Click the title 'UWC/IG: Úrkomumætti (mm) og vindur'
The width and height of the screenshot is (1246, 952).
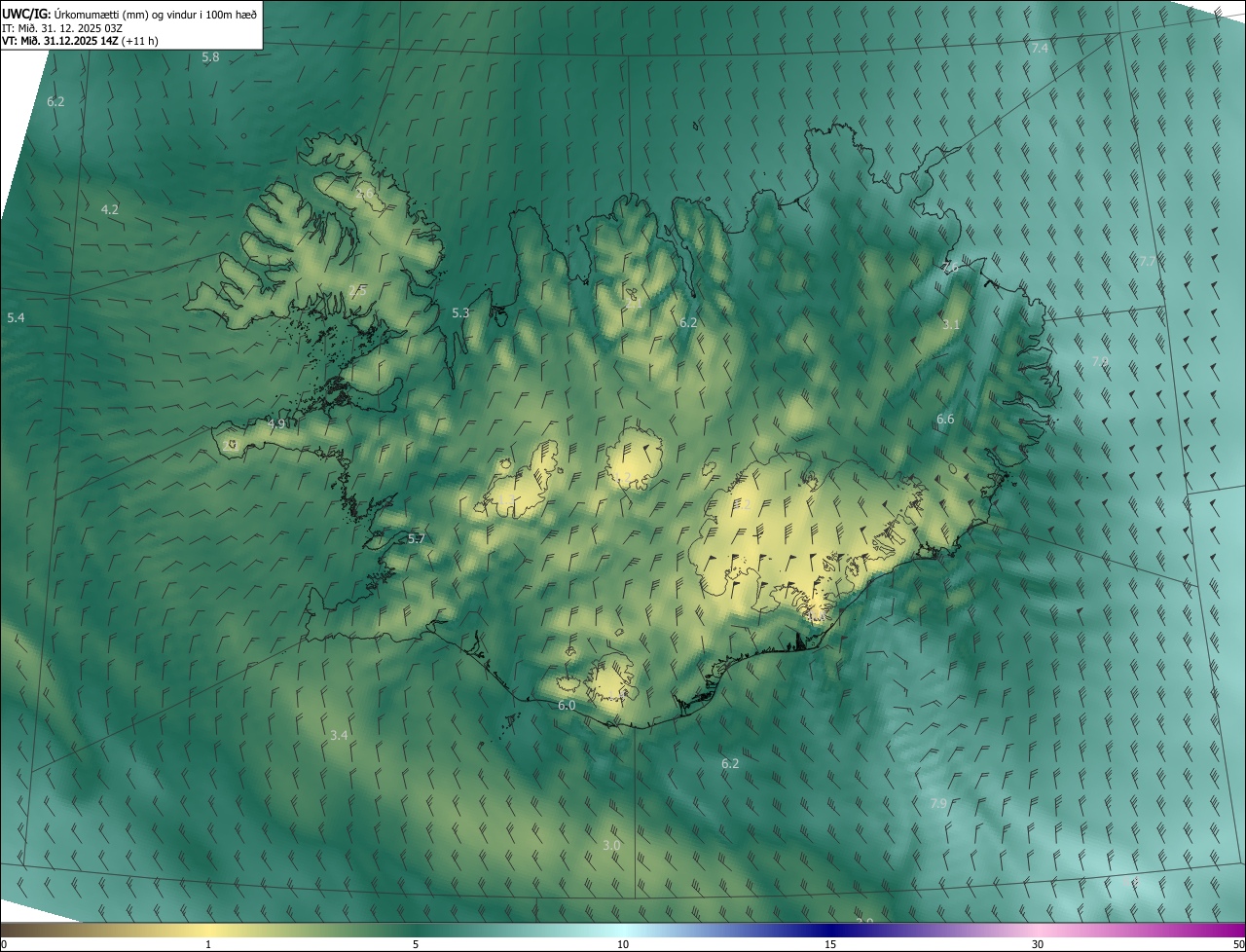pos(129,14)
